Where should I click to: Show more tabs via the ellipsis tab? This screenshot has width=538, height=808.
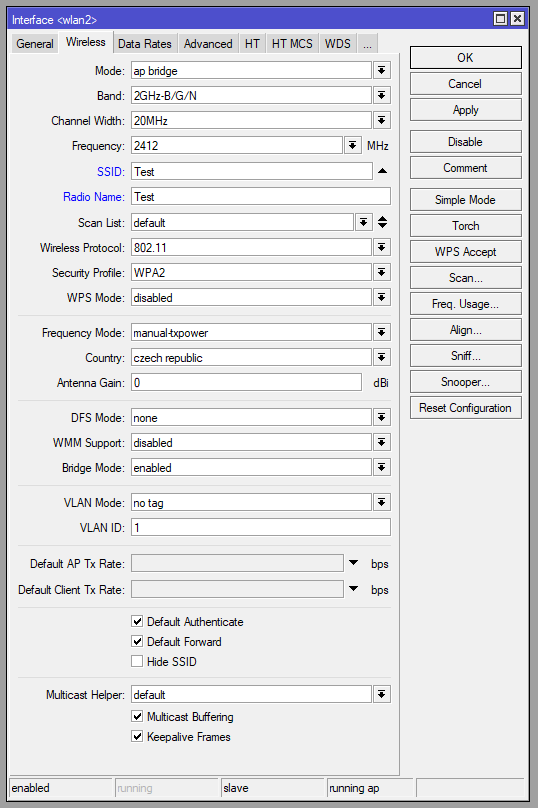367,44
